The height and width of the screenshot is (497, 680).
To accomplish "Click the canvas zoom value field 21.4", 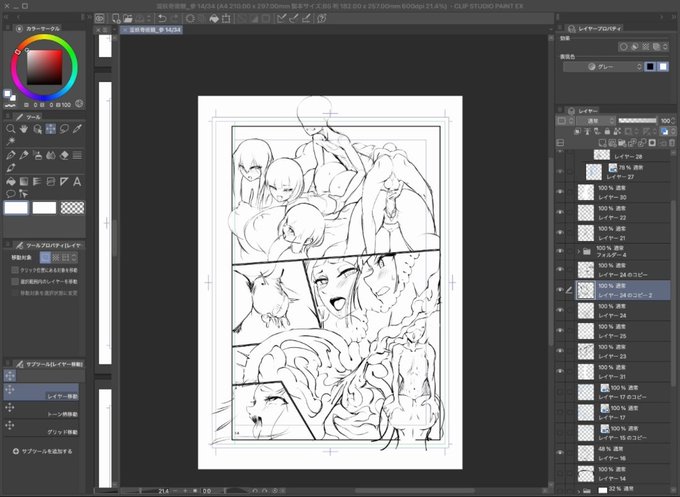I will pos(163,491).
